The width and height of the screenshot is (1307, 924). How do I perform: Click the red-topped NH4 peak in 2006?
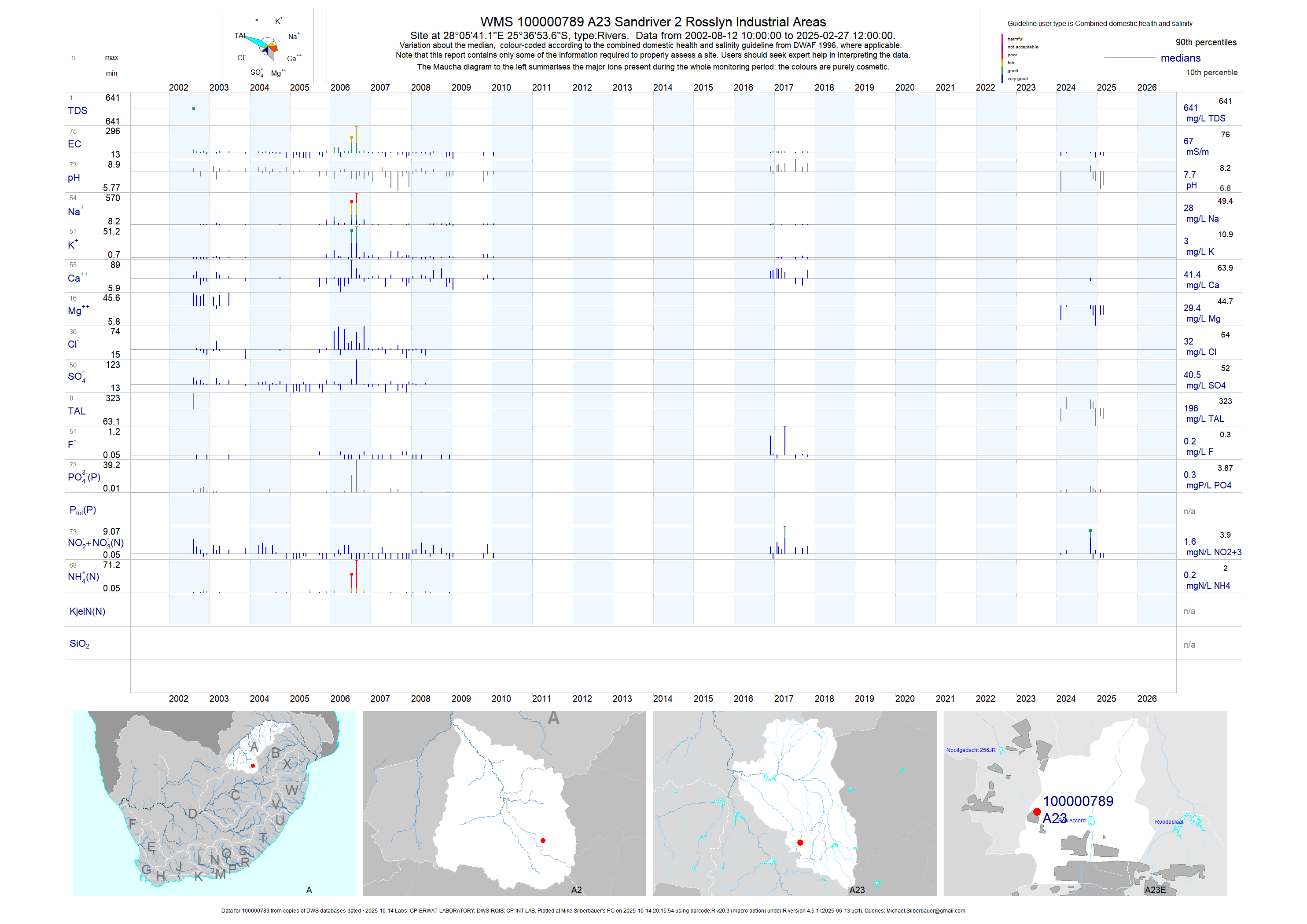tap(352, 575)
